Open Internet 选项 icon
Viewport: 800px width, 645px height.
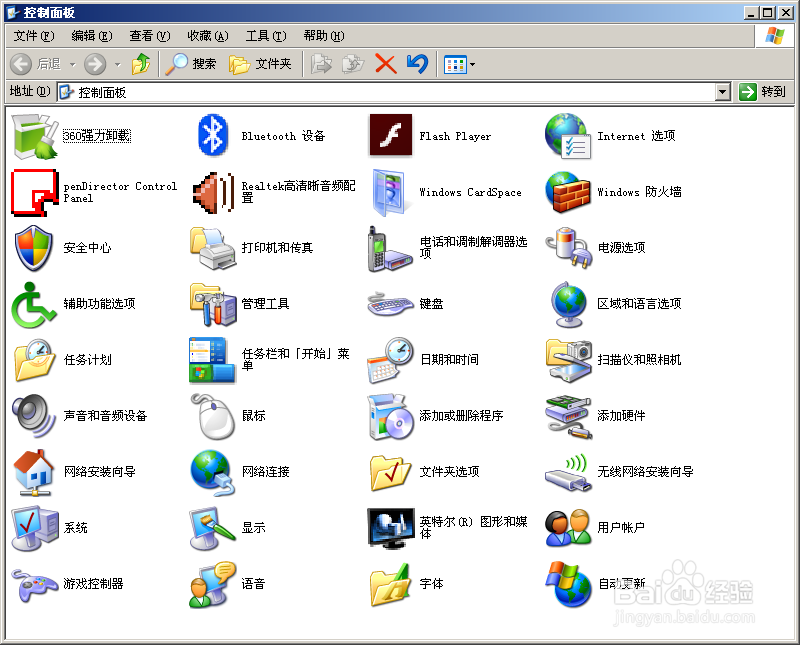[x=568, y=136]
